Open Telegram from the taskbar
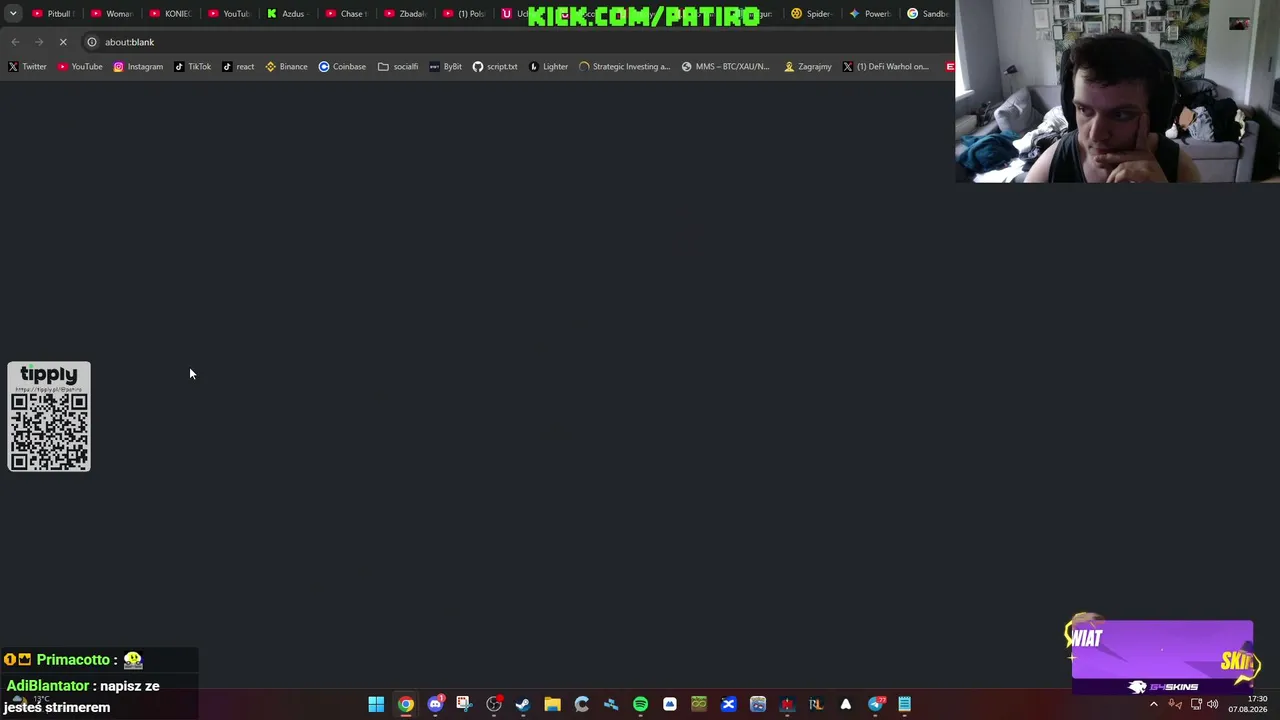This screenshot has height=720, width=1280. coord(876,704)
